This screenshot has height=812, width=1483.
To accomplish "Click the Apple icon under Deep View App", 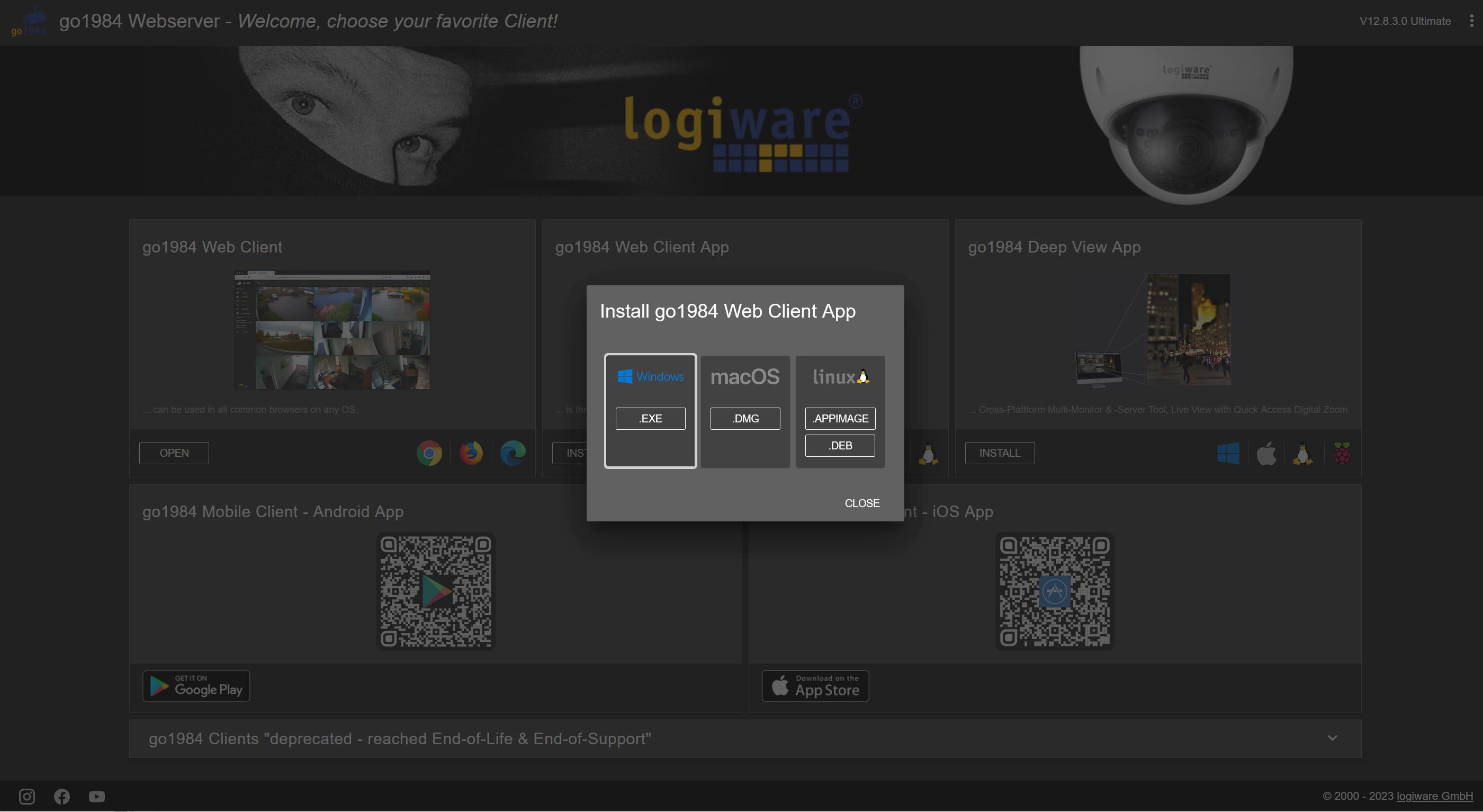I will coord(1266,454).
